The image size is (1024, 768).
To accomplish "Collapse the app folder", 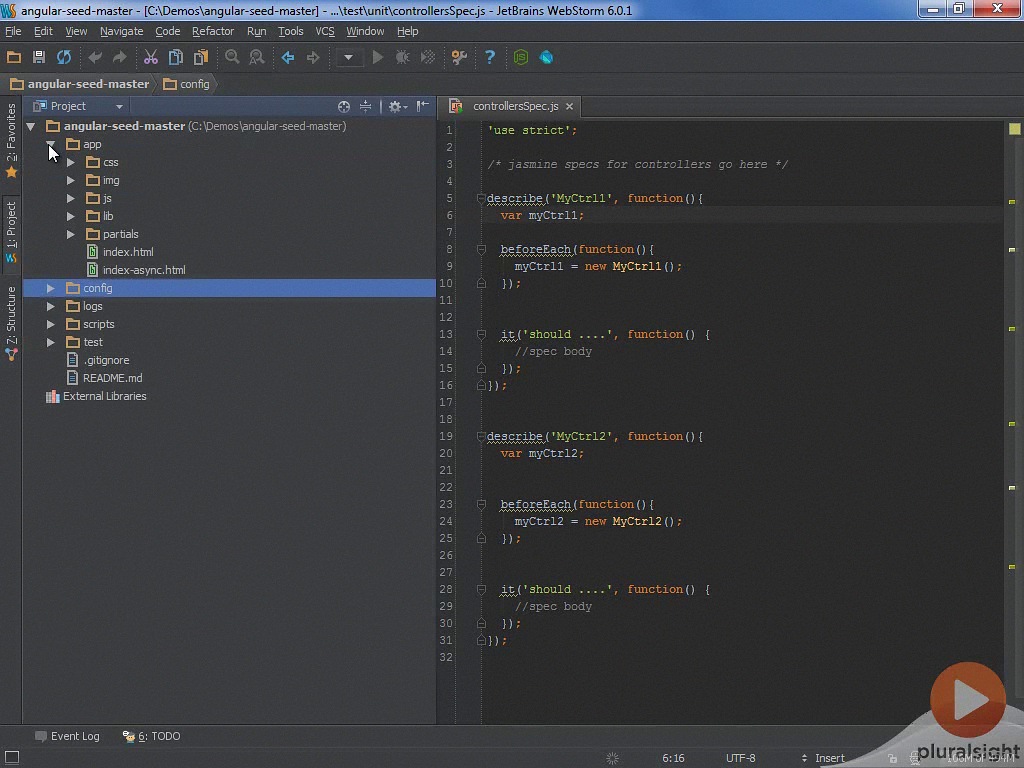I will pos(50,144).
